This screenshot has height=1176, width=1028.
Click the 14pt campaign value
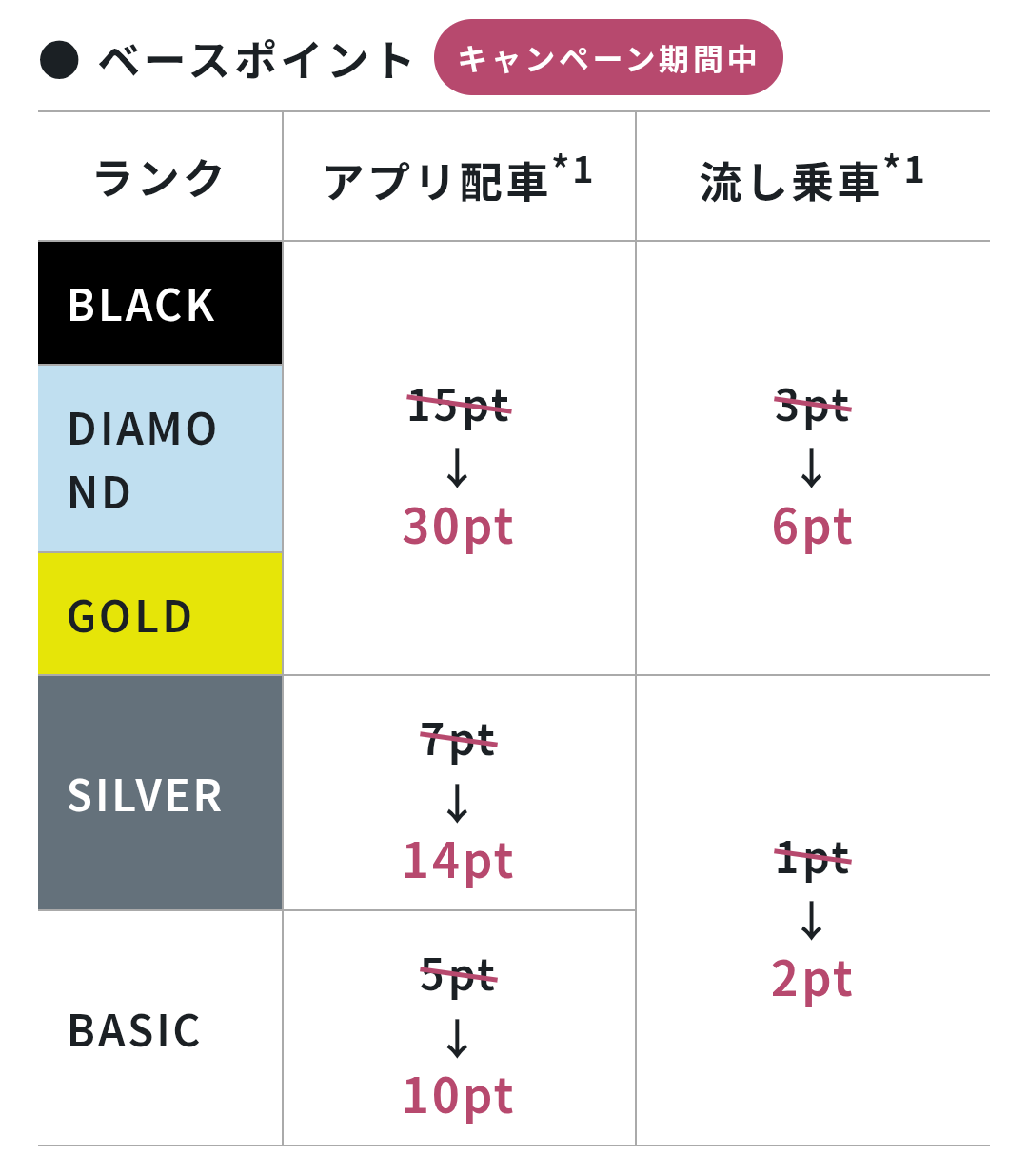click(x=458, y=861)
